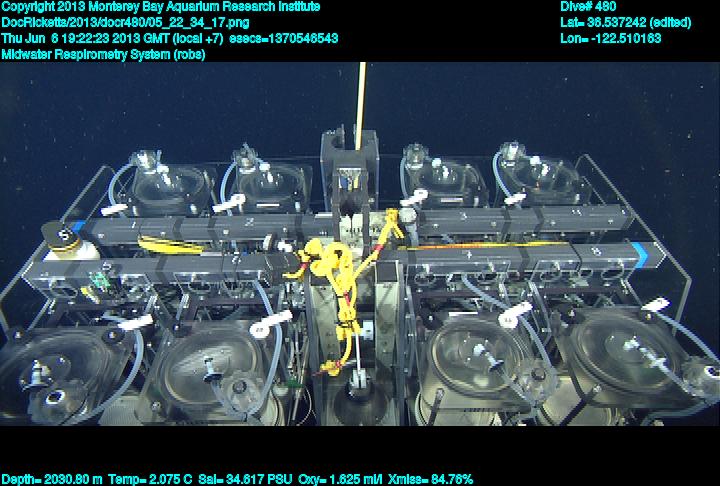Click the black and yellow cap numbered 5

(62, 238)
